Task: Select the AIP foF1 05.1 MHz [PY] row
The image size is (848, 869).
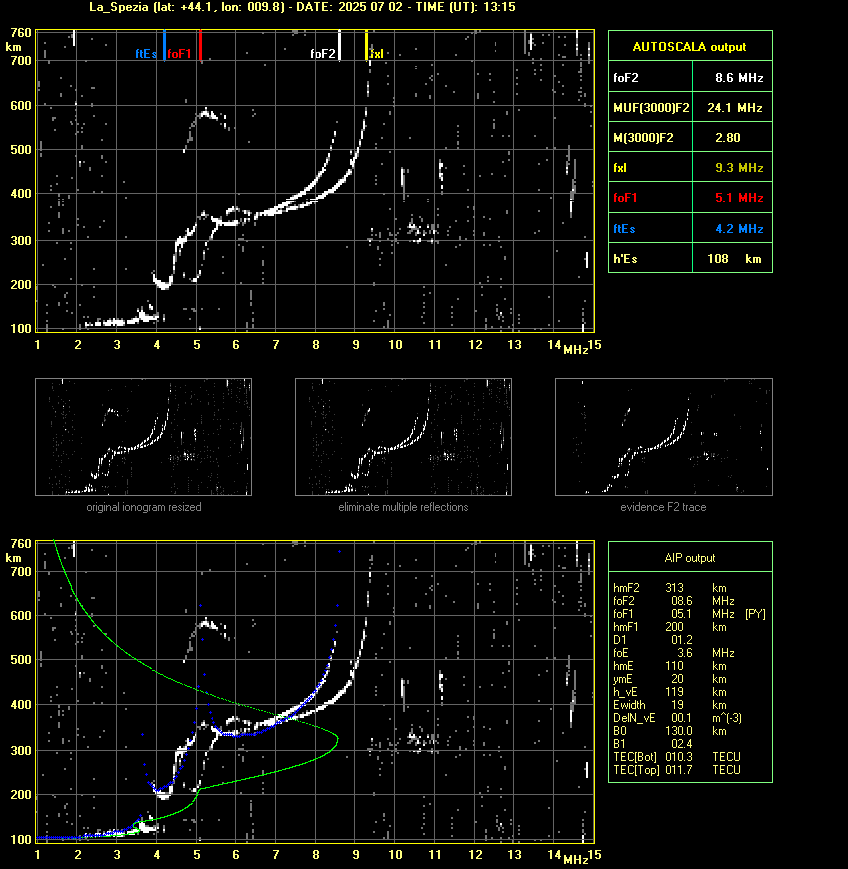Action: pos(689,614)
